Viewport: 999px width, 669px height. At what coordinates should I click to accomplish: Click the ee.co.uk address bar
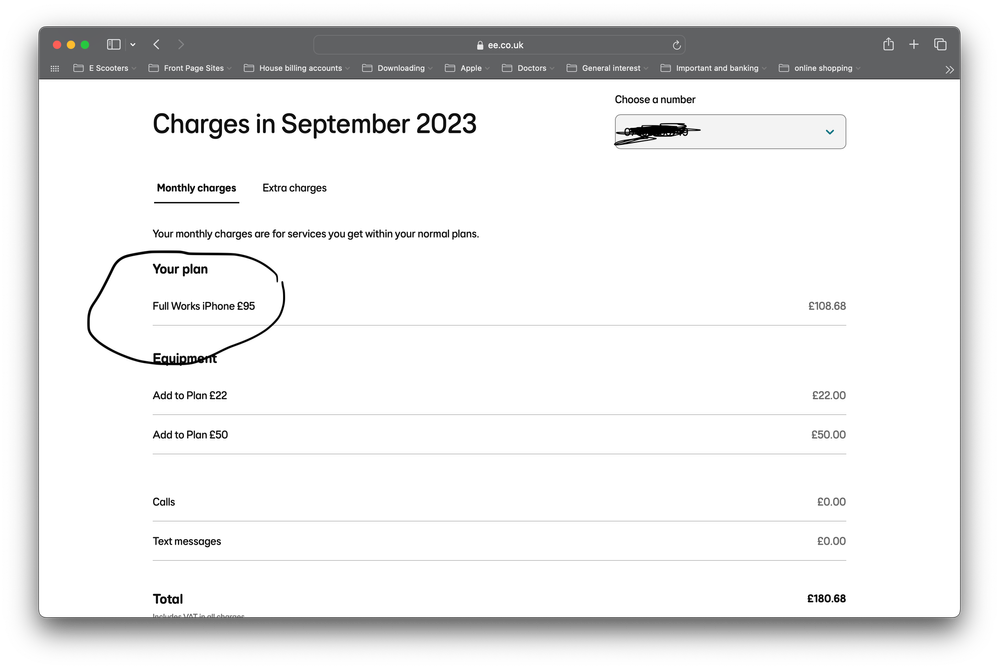499,45
